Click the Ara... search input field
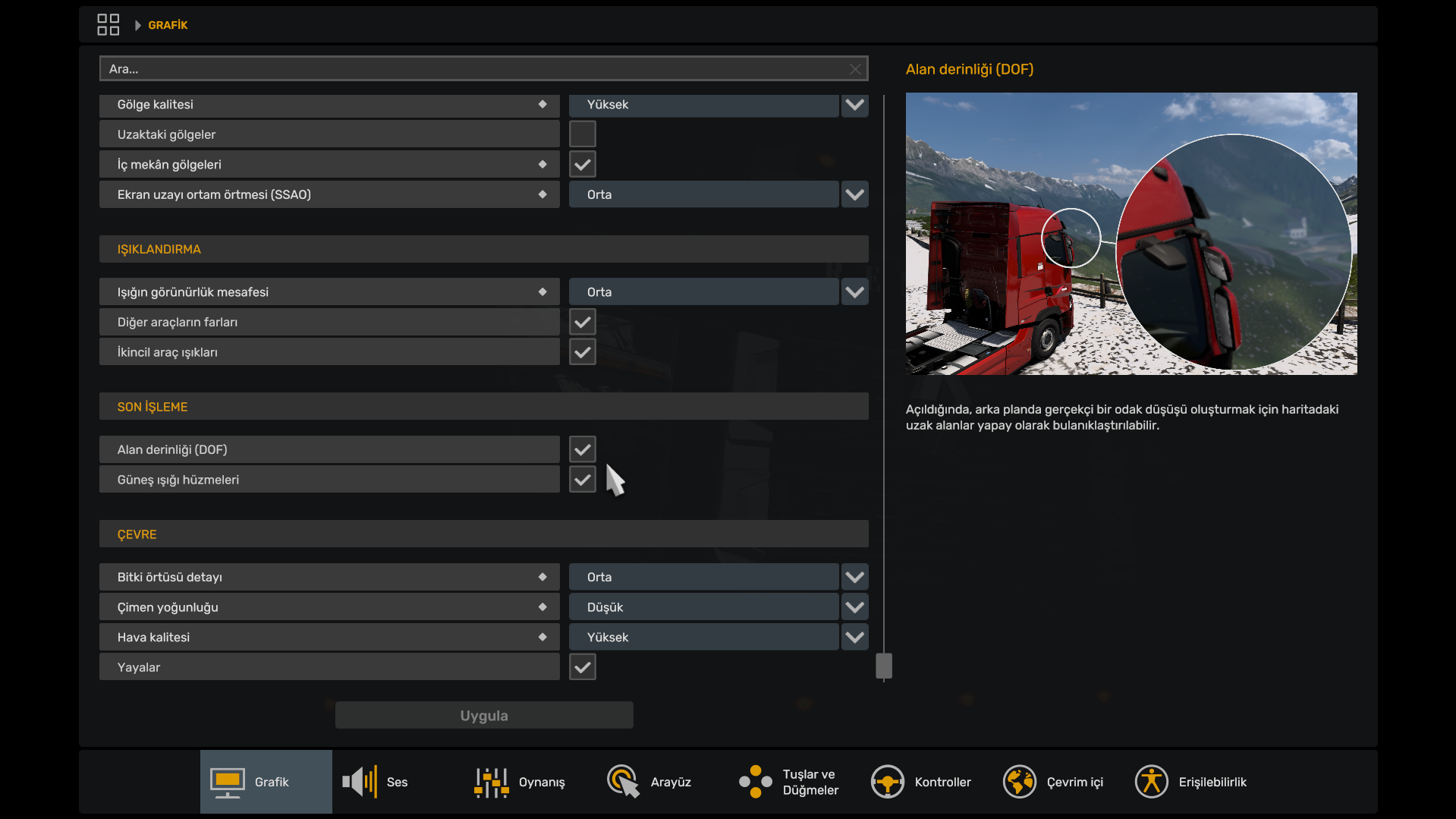This screenshot has height=819, width=1456. pos(483,68)
